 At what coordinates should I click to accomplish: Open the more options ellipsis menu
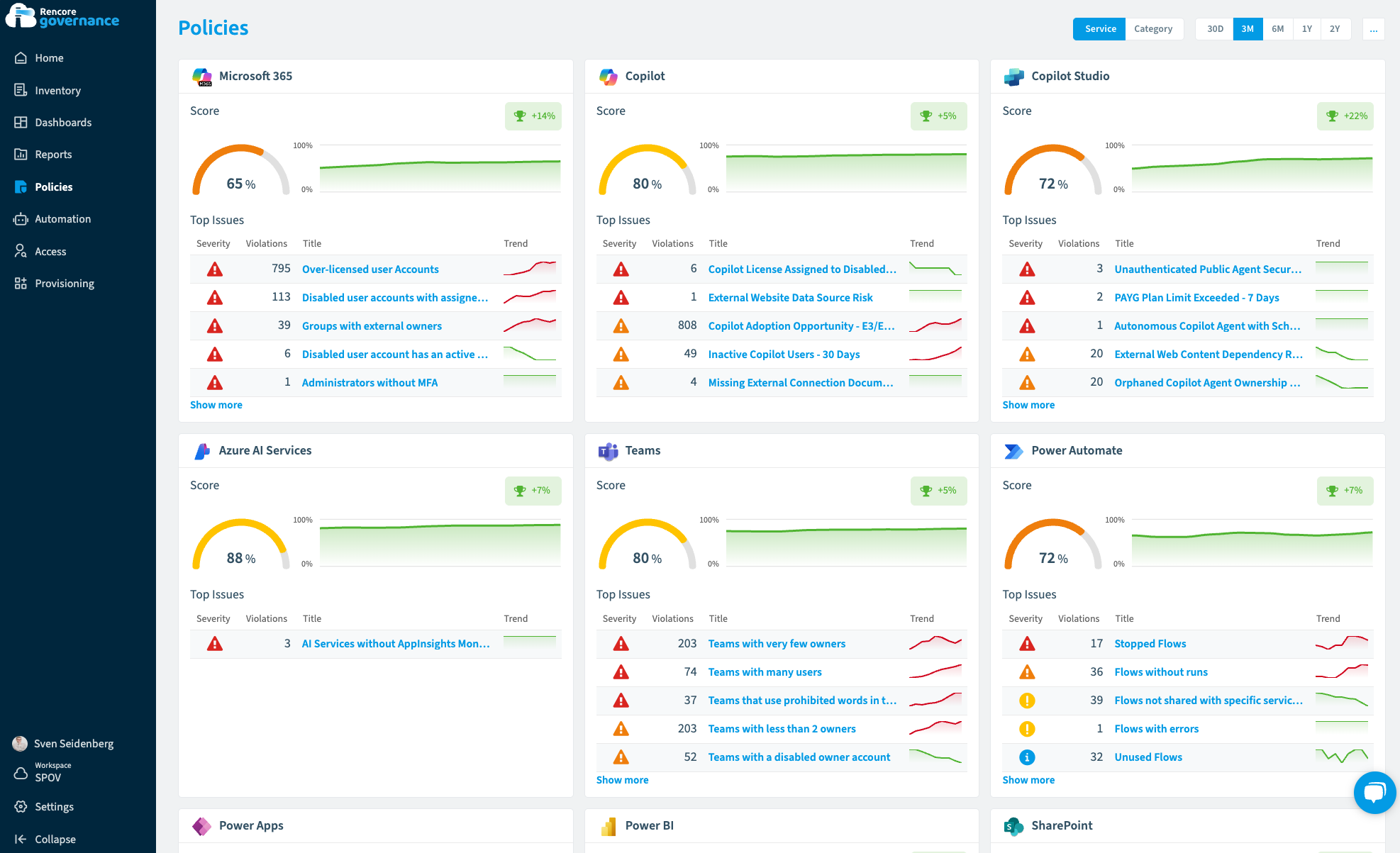1374,29
